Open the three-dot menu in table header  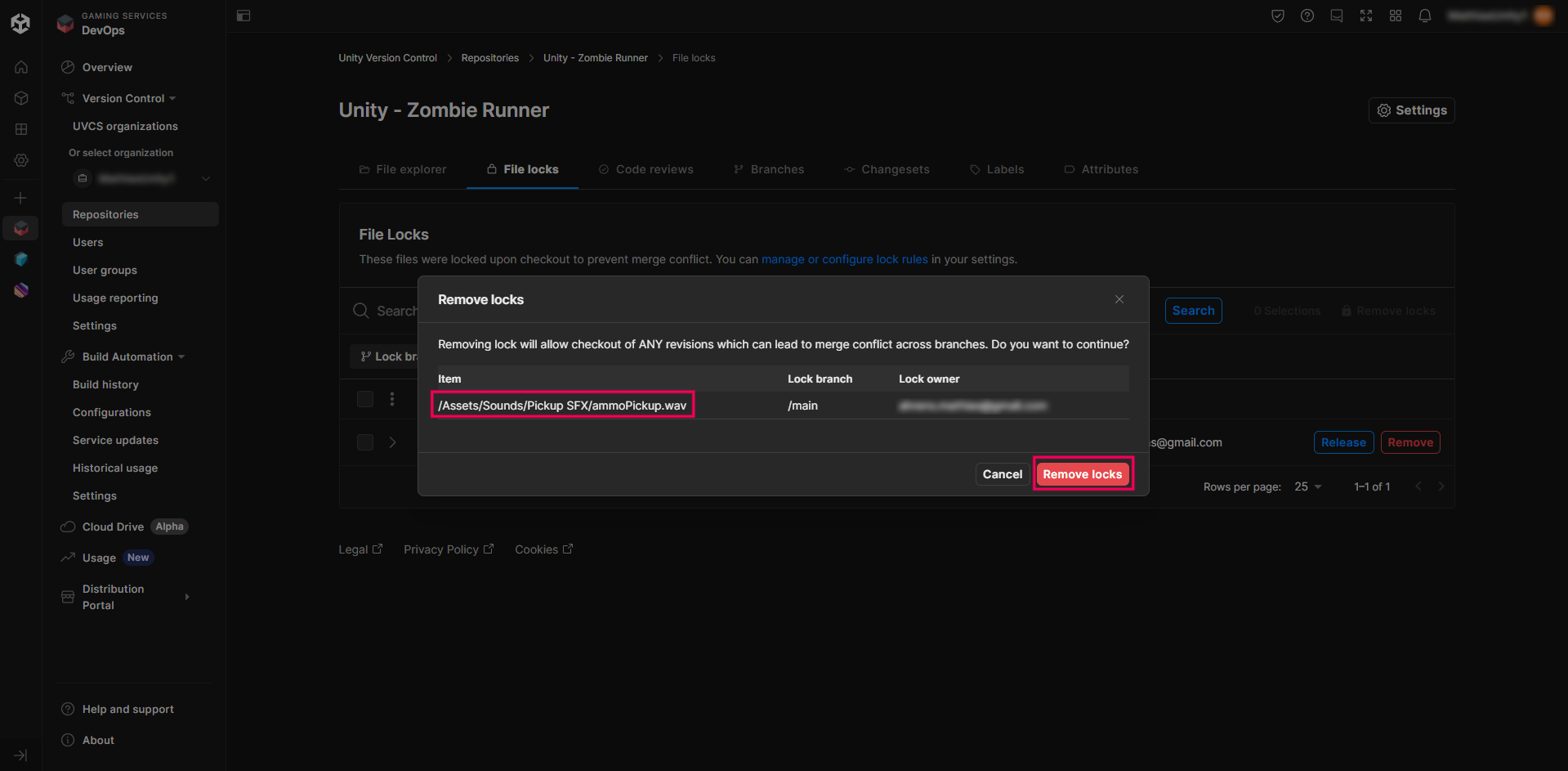(x=392, y=399)
